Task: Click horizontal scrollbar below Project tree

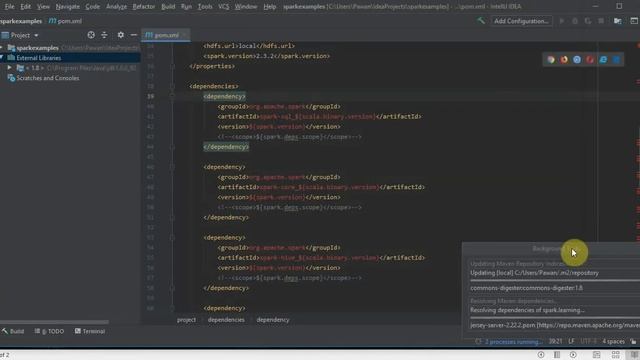Action: tap(55, 322)
